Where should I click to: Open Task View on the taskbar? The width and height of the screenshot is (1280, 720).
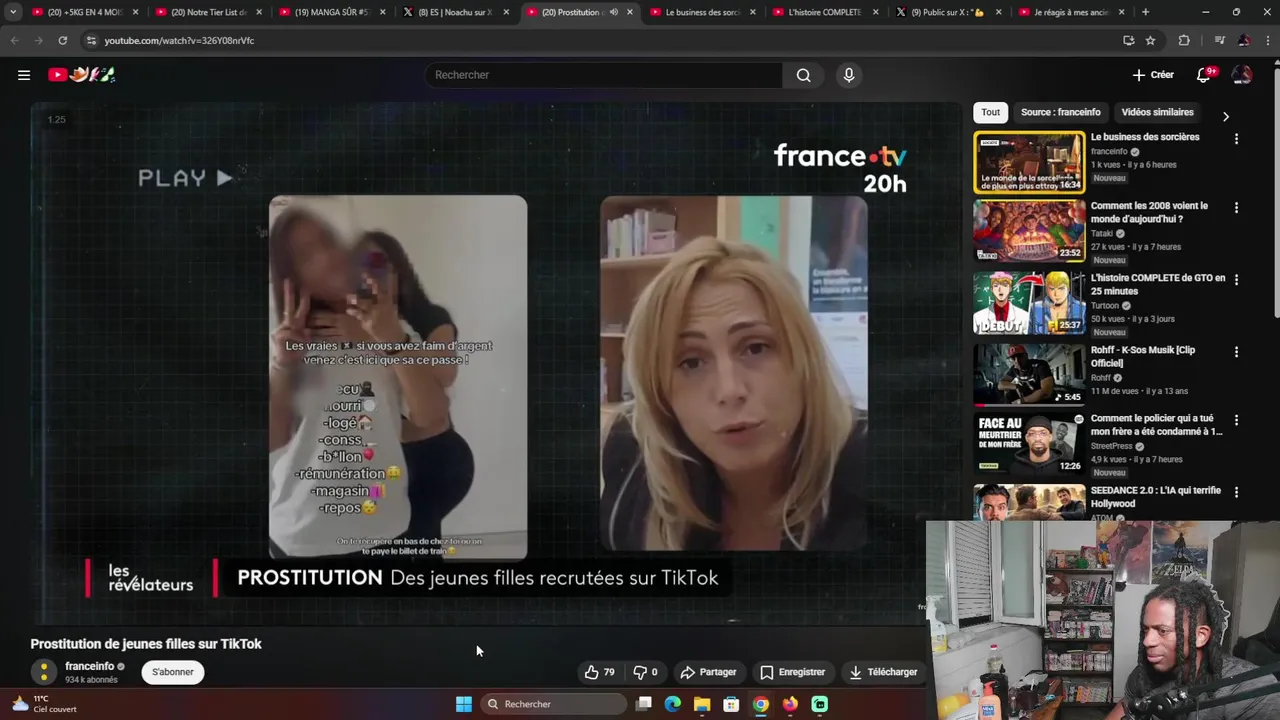(x=644, y=704)
